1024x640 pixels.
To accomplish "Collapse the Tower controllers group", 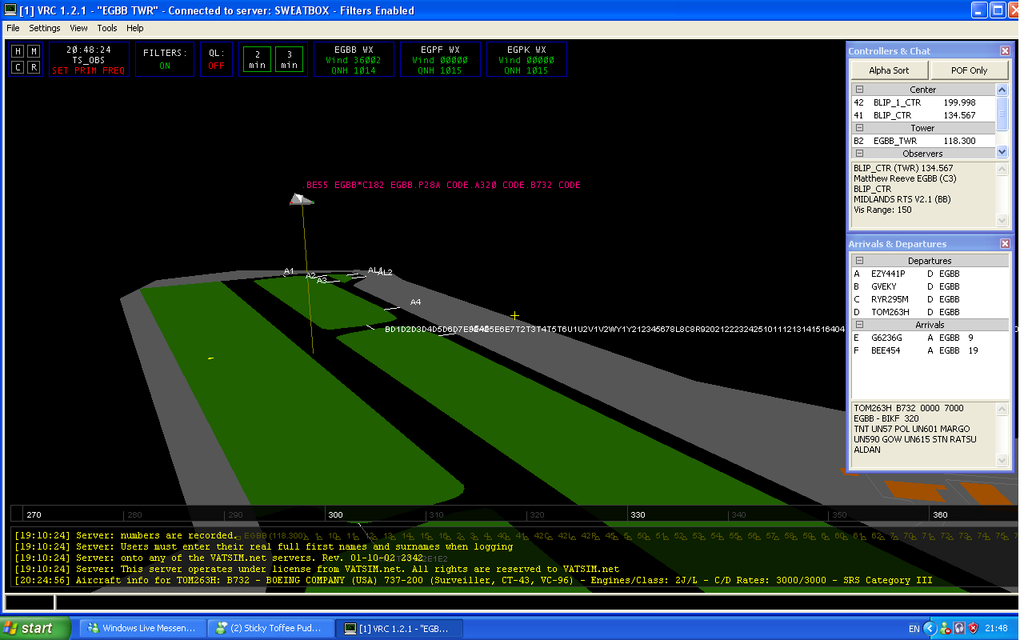I will 859,128.
